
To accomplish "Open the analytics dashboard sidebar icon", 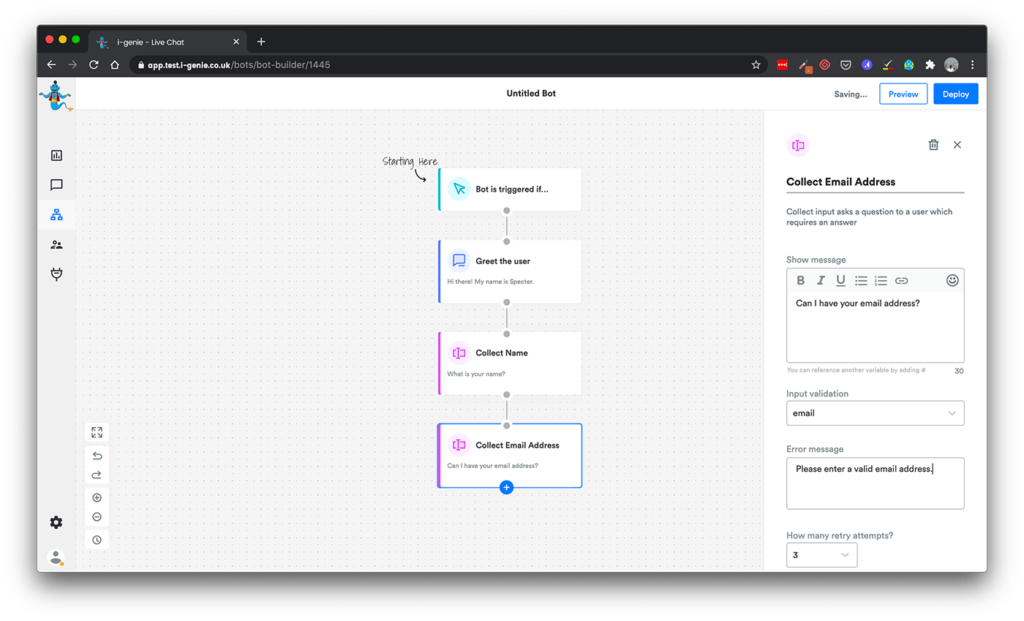I will [x=56, y=155].
